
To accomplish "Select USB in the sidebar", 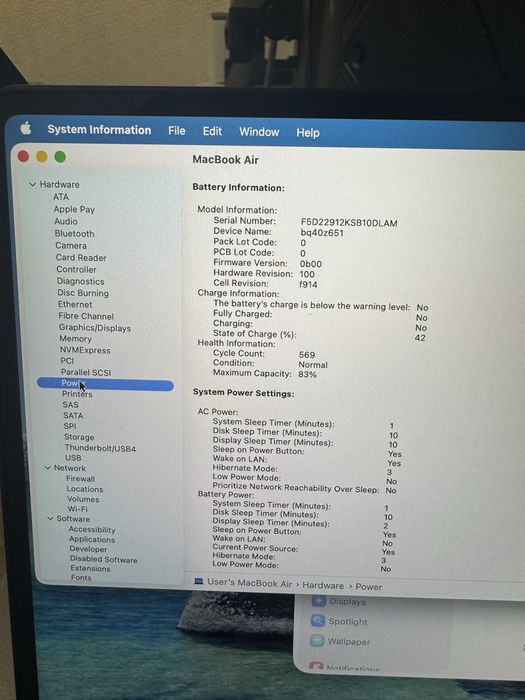I will 73,458.
